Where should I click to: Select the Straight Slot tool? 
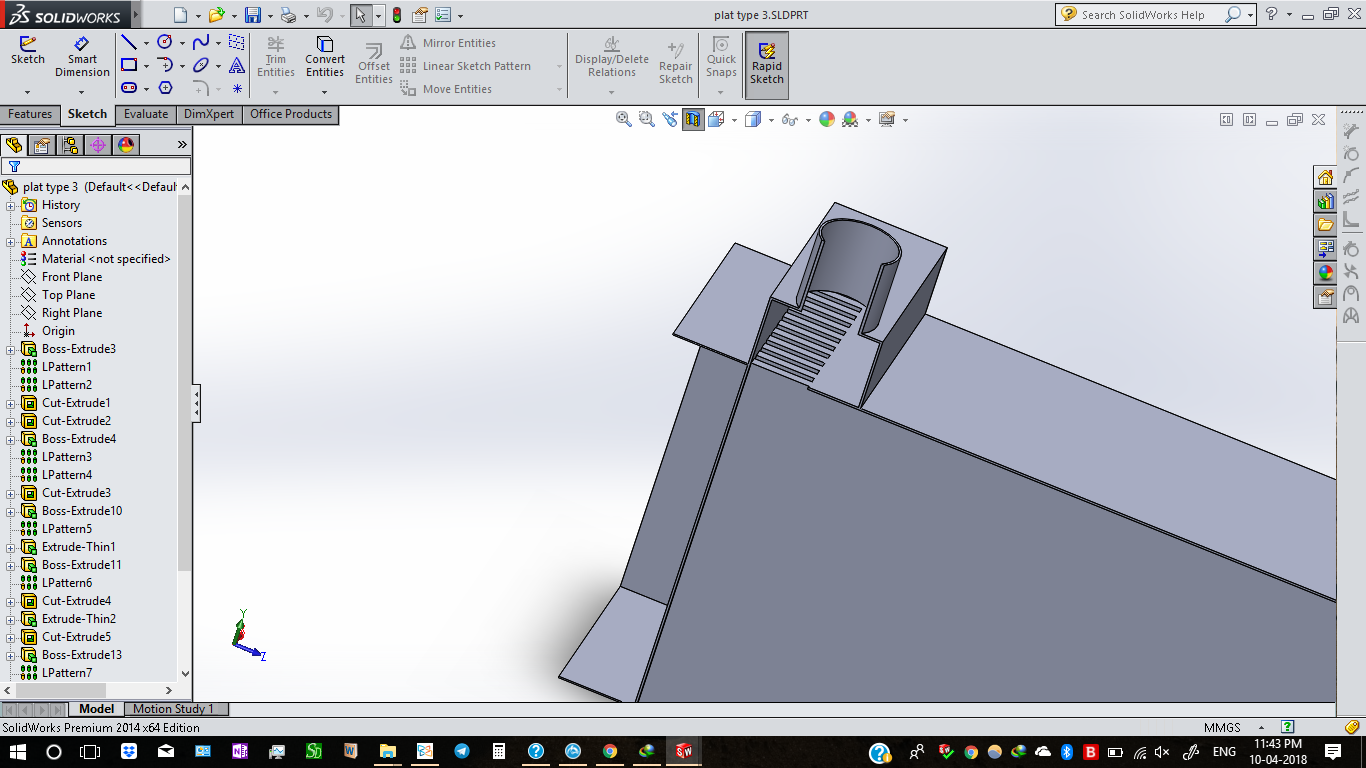(x=129, y=88)
